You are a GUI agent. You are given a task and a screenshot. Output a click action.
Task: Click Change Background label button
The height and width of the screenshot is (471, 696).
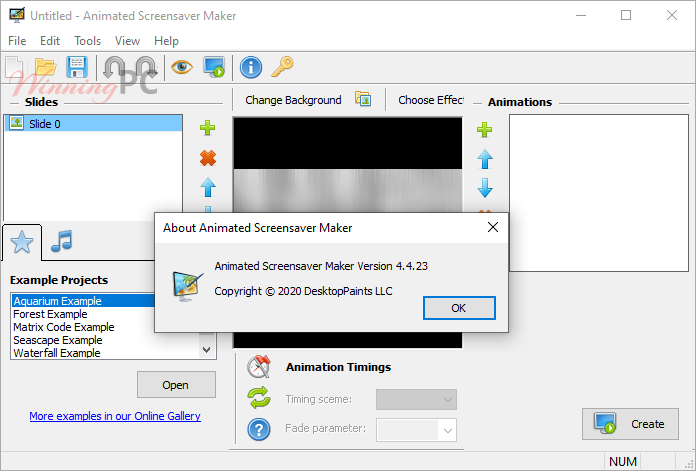pyautogui.click(x=293, y=100)
